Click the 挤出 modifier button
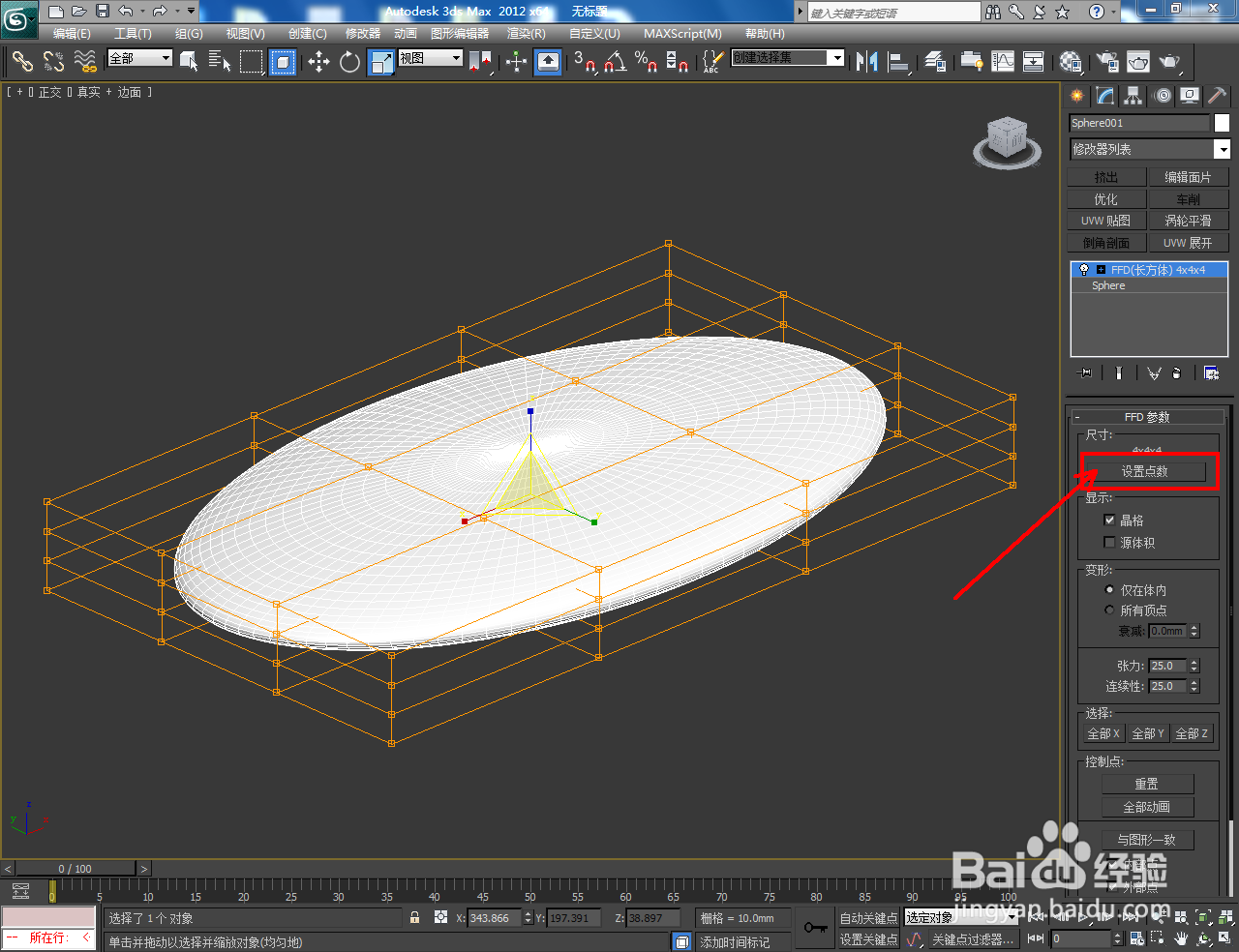The width and height of the screenshot is (1239, 952). pos(1106,177)
